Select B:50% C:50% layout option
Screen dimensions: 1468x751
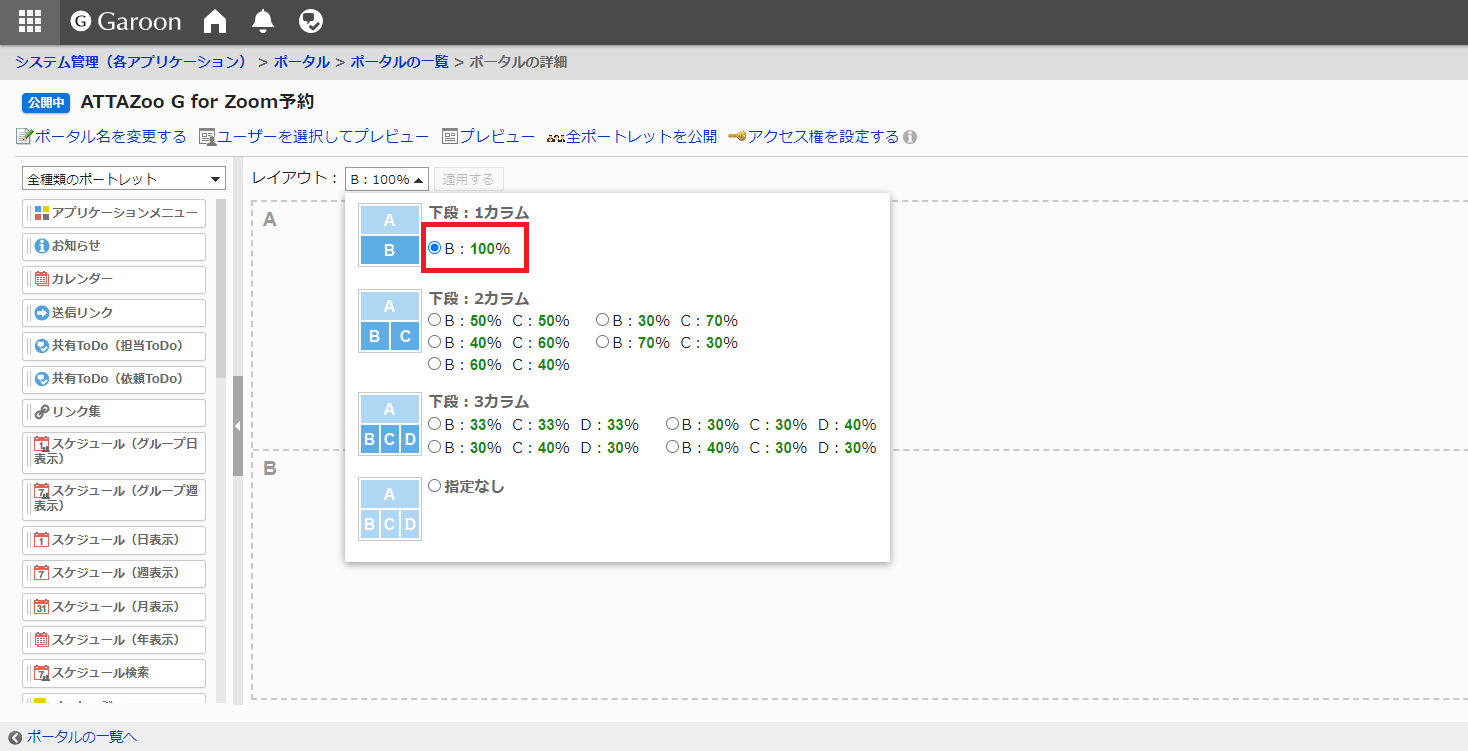pyautogui.click(x=435, y=320)
